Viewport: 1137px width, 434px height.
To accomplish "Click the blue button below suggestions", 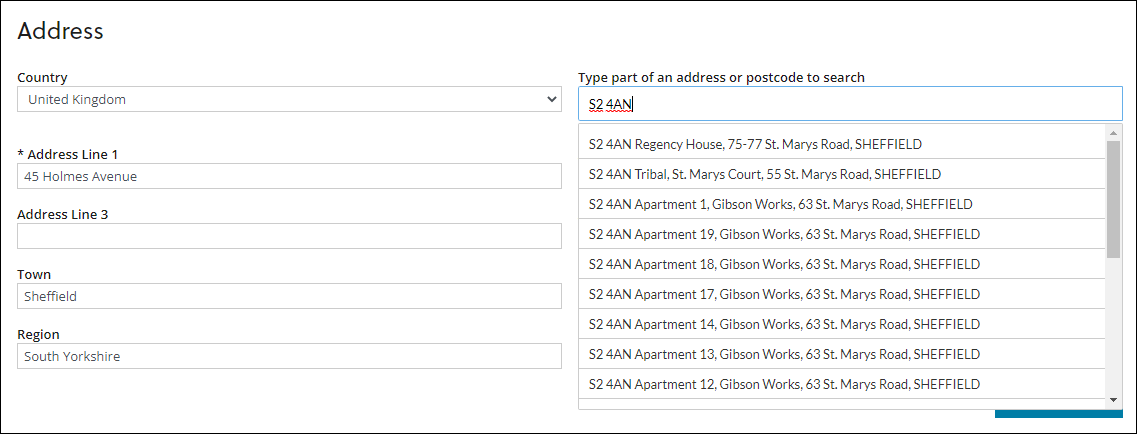I will [1058, 414].
